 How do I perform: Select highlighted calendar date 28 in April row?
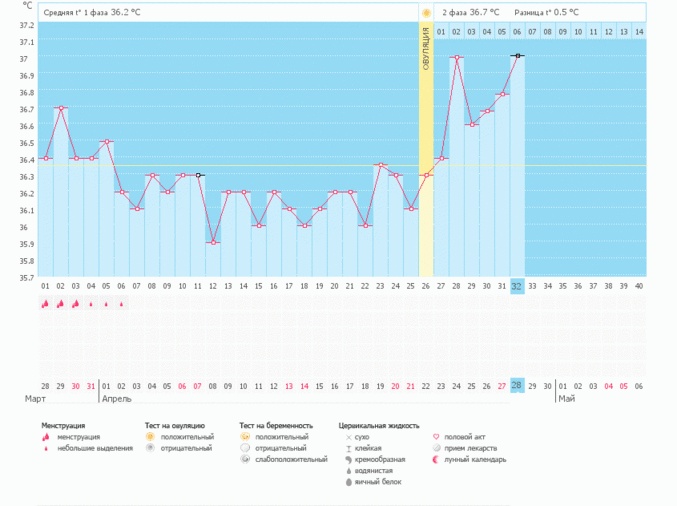[x=517, y=386]
